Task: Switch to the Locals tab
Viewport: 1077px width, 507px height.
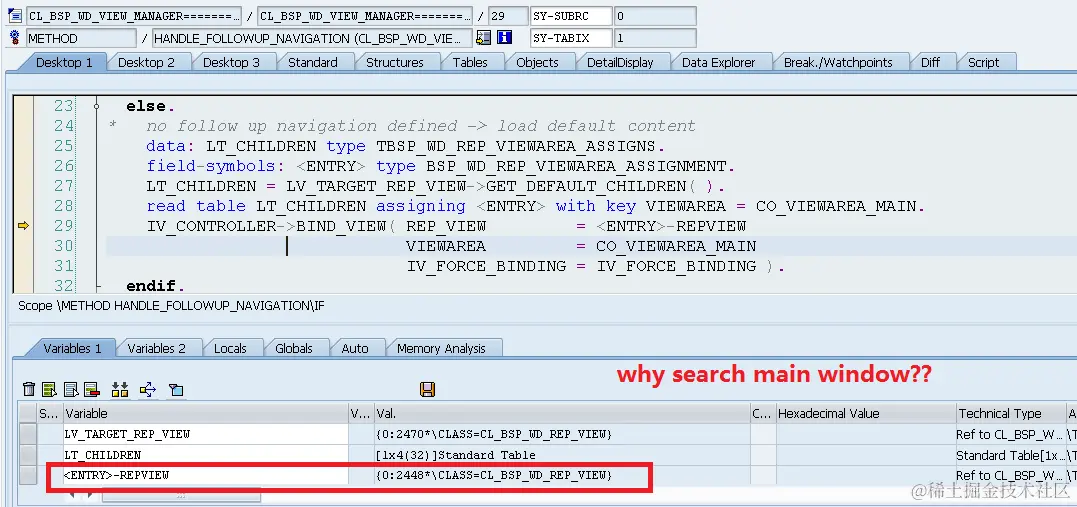Action: 230,348
